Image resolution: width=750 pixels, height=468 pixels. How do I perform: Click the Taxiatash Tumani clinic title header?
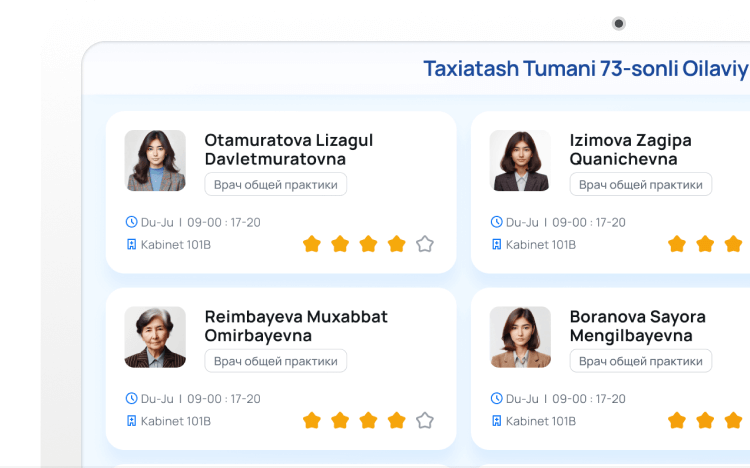tap(585, 69)
